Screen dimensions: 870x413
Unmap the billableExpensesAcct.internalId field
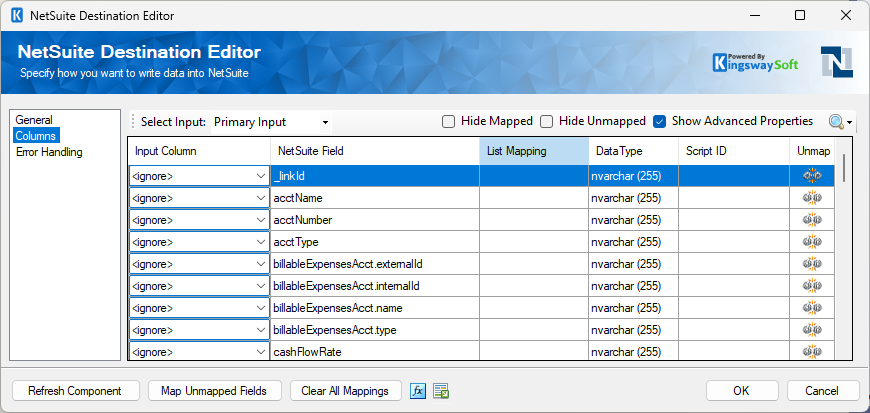[812, 286]
